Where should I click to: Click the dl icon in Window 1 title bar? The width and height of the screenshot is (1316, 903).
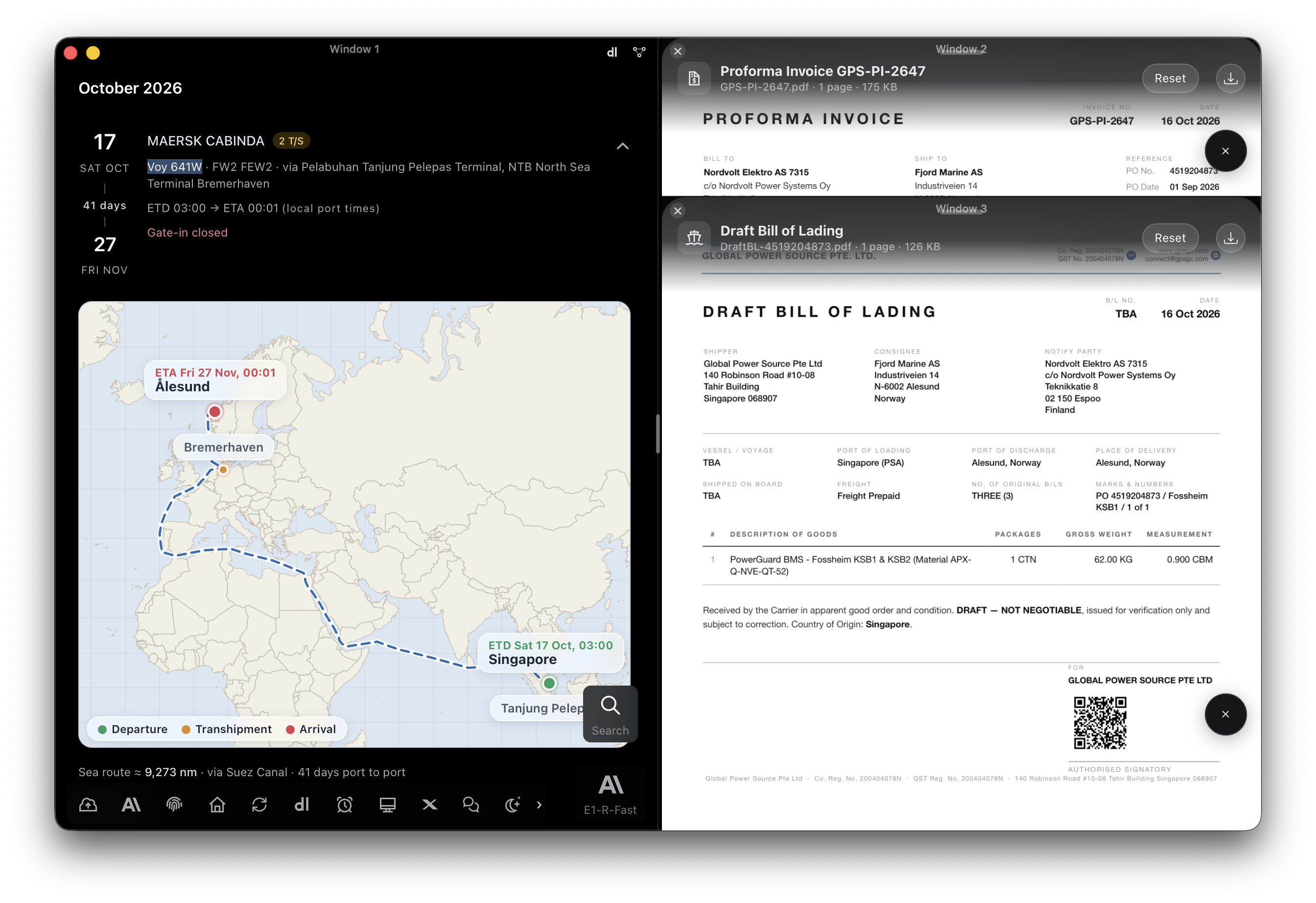pyautogui.click(x=612, y=52)
